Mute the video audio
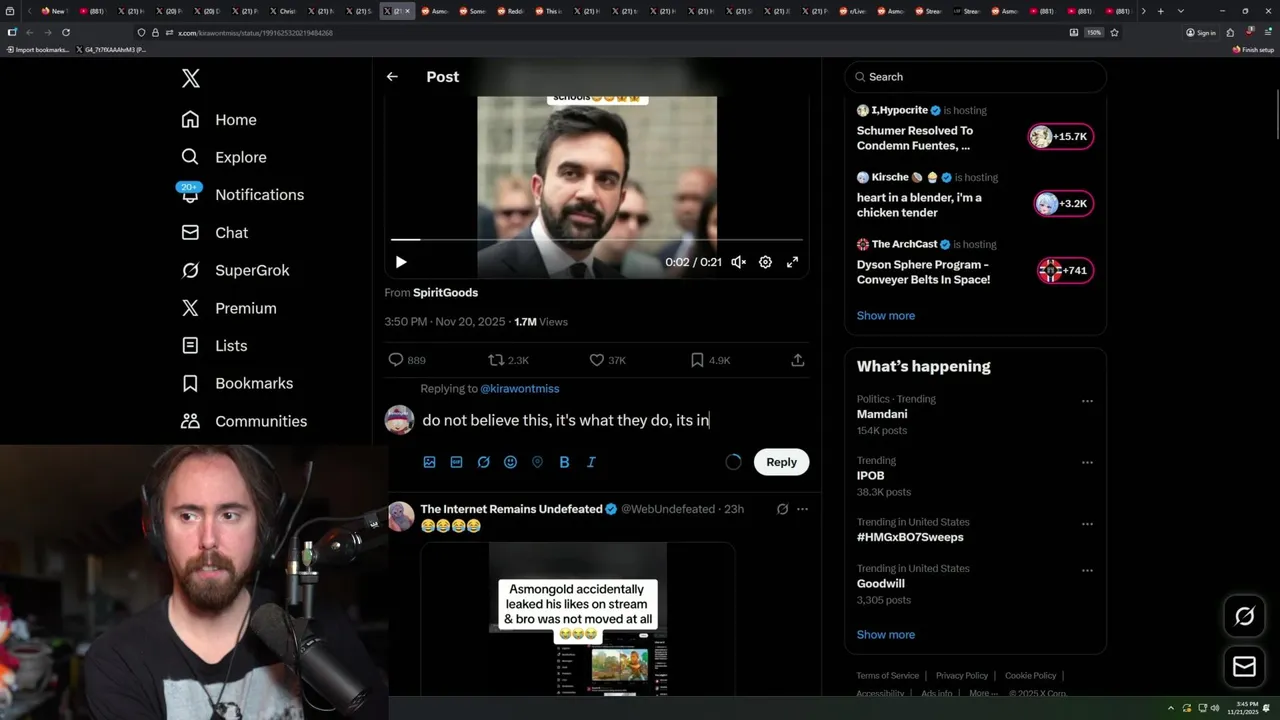 pos(738,262)
